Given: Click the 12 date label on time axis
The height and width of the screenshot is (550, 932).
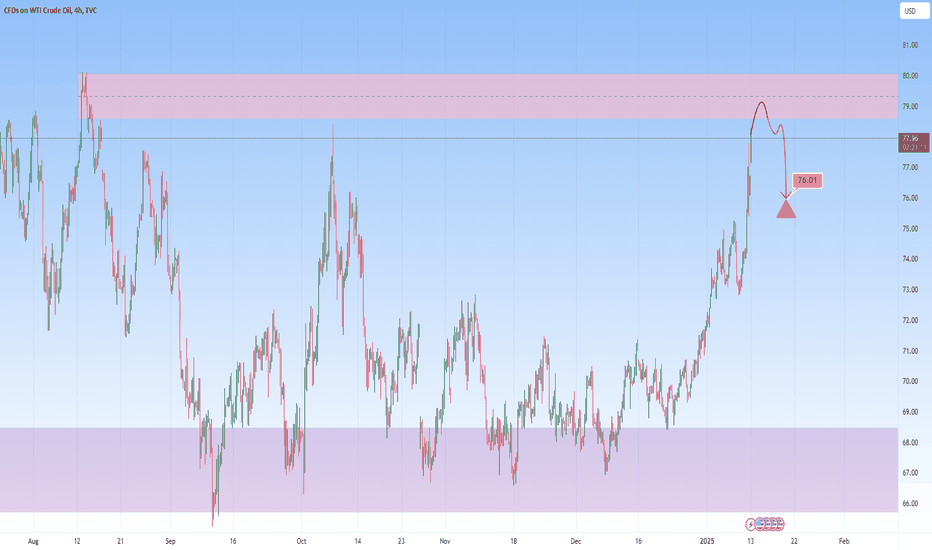Looking at the screenshot, I should coord(77,541).
